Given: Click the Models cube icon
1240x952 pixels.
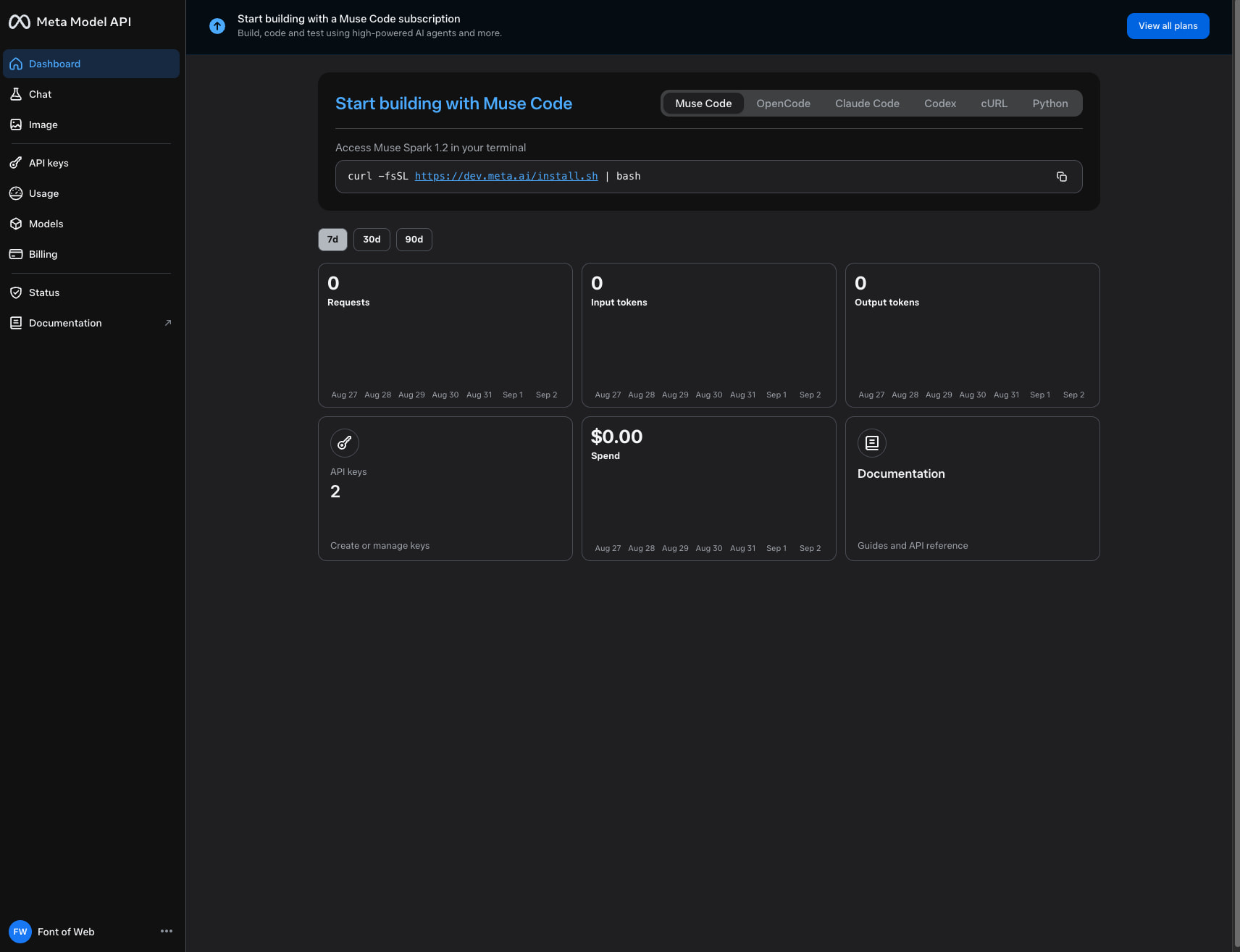Looking at the screenshot, I should pyautogui.click(x=16, y=224).
